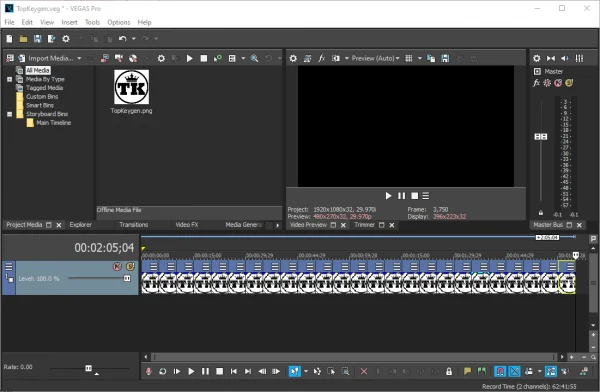Click the Record button in transport bar
This screenshot has height=392, width=600.
click(x=149, y=371)
